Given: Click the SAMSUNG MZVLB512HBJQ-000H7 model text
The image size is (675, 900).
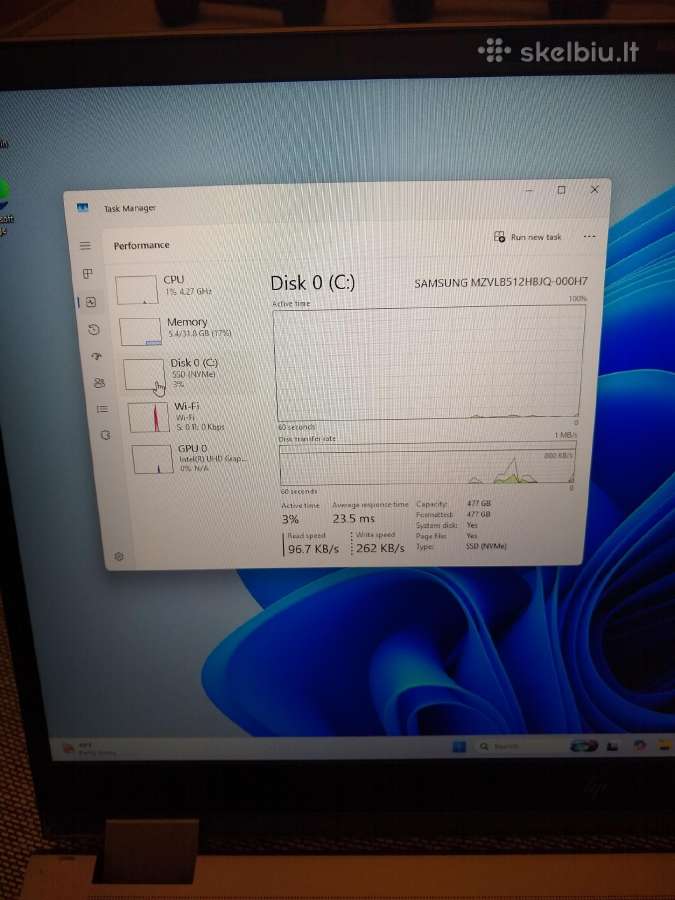Looking at the screenshot, I should (501, 282).
